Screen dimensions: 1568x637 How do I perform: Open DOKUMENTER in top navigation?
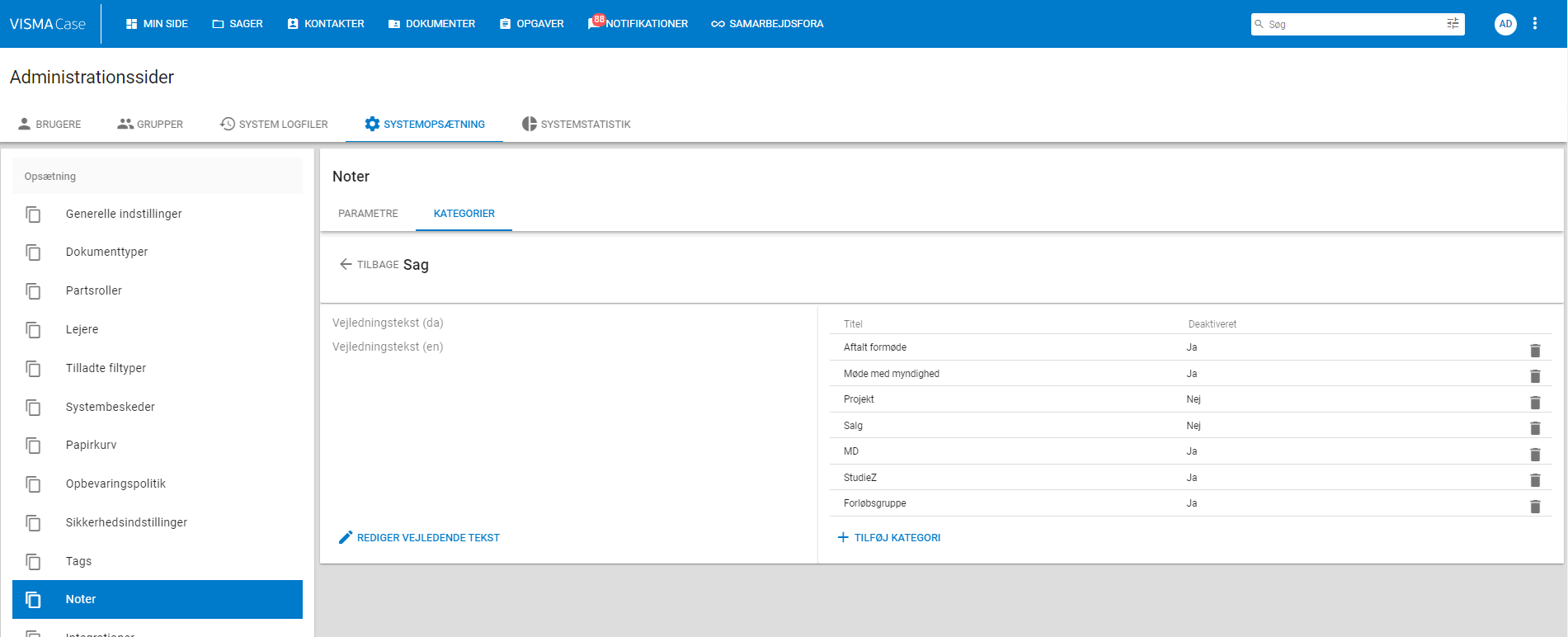432,24
